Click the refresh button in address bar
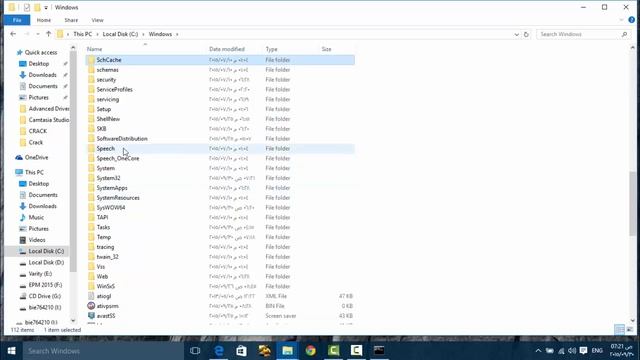 tap(526, 34)
